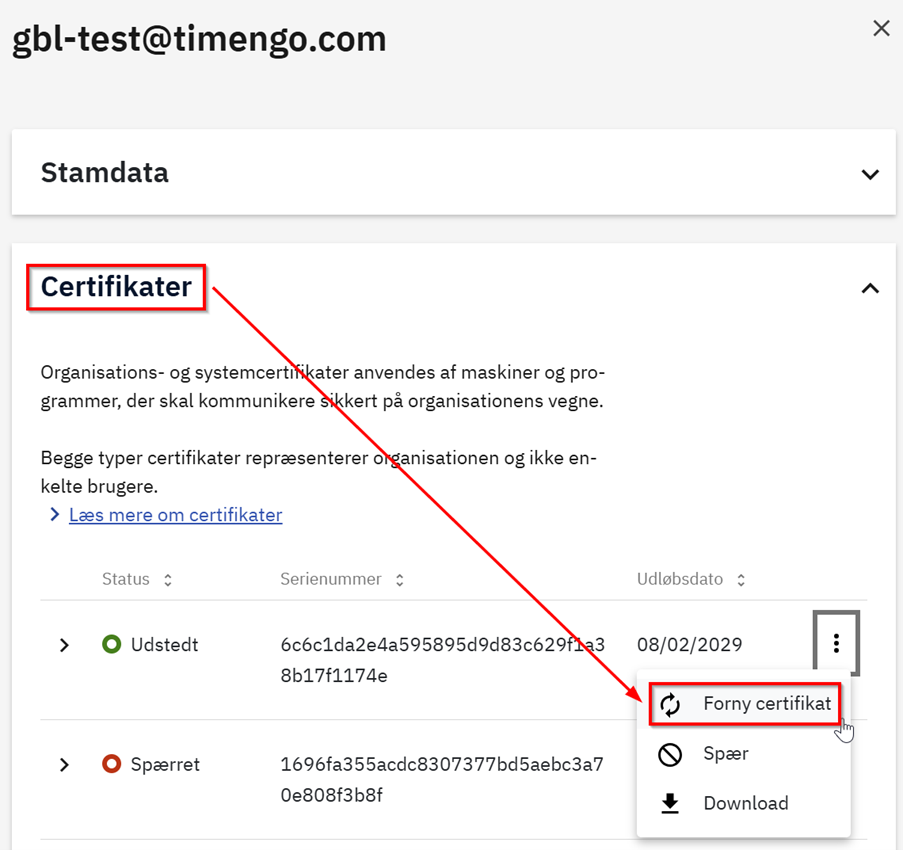This screenshot has height=850, width=903.
Task: Choose Forny certifikat from the menu
Action: tap(766, 704)
